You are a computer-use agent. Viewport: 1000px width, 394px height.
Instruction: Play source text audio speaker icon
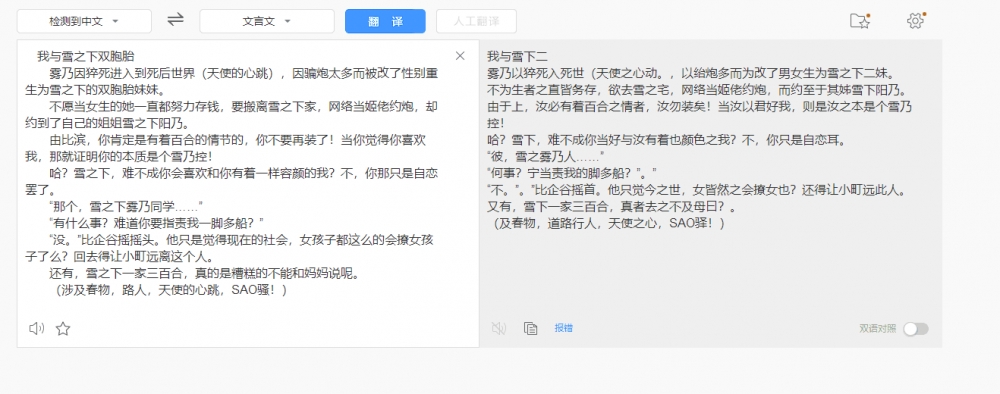(36, 328)
